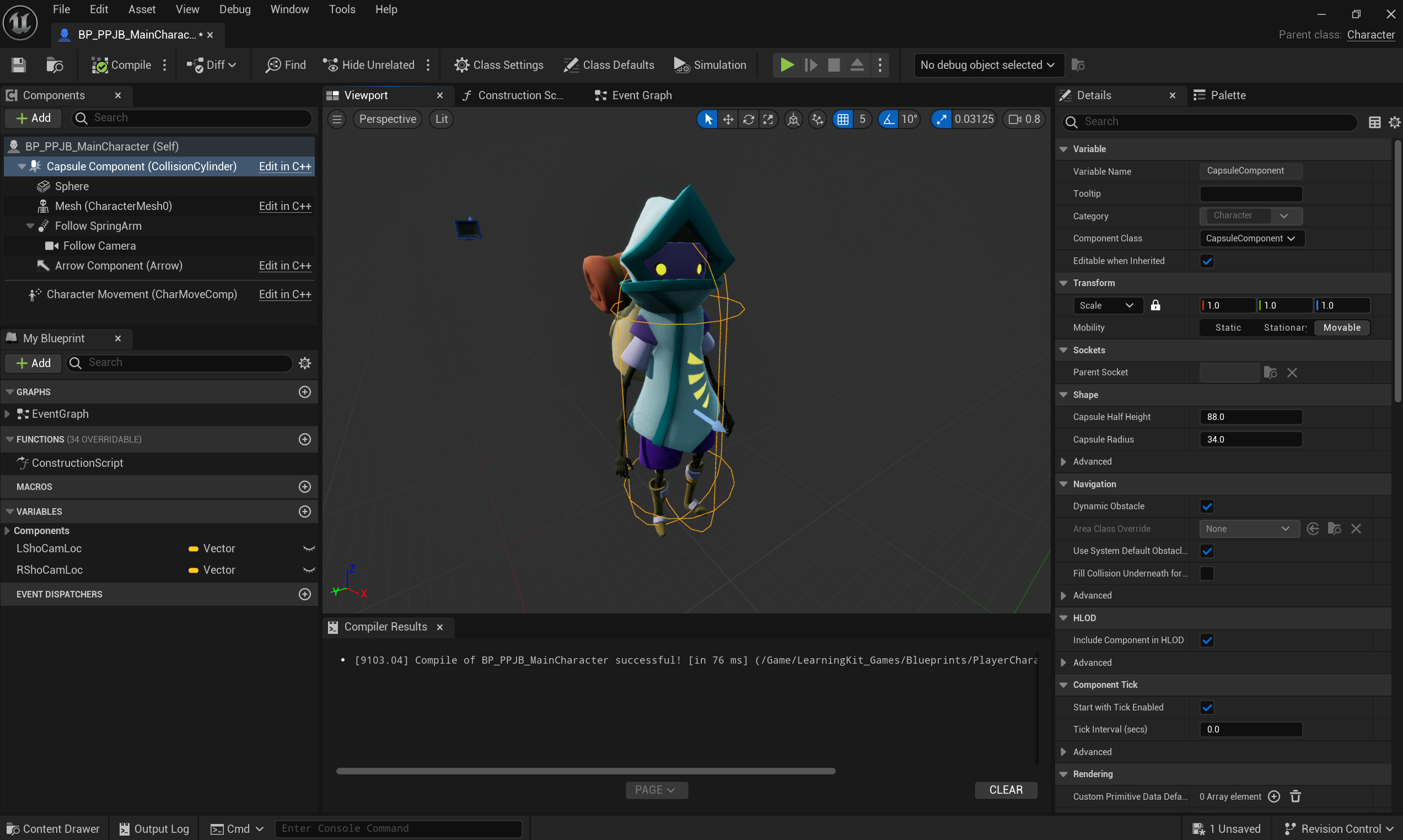This screenshot has height=840, width=1403.
Task: Select the translate objects tool
Action: [x=728, y=120]
